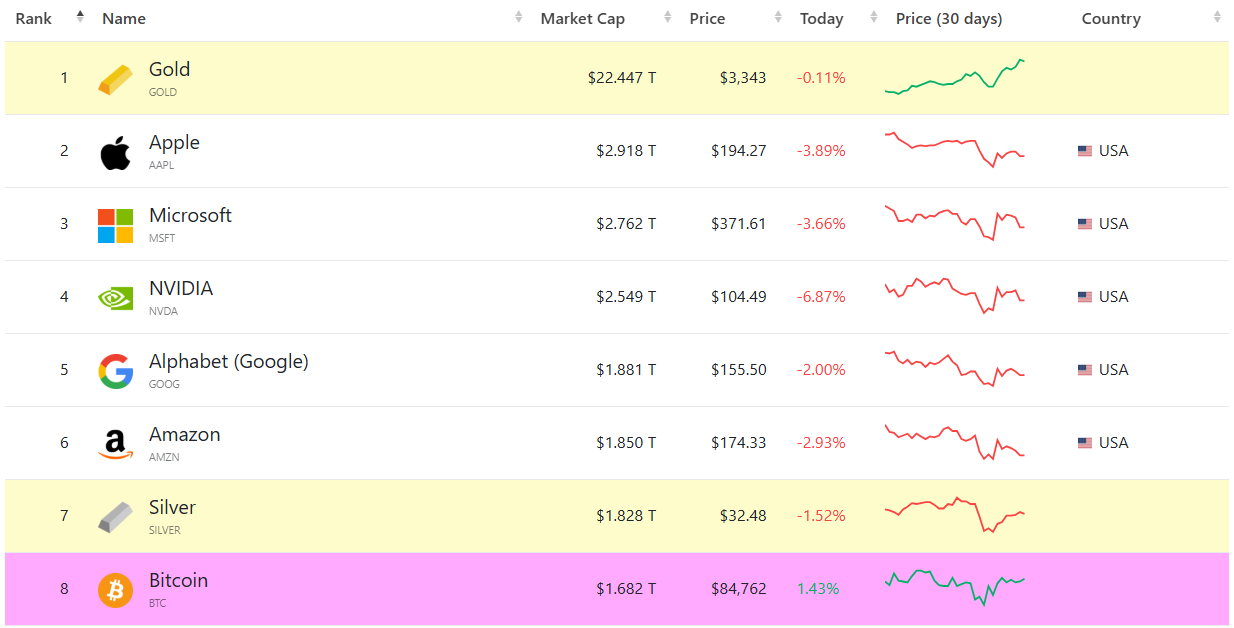Click the Apple logo icon
This screenshot has width=1234, height=628.
(x=115, y=152)
